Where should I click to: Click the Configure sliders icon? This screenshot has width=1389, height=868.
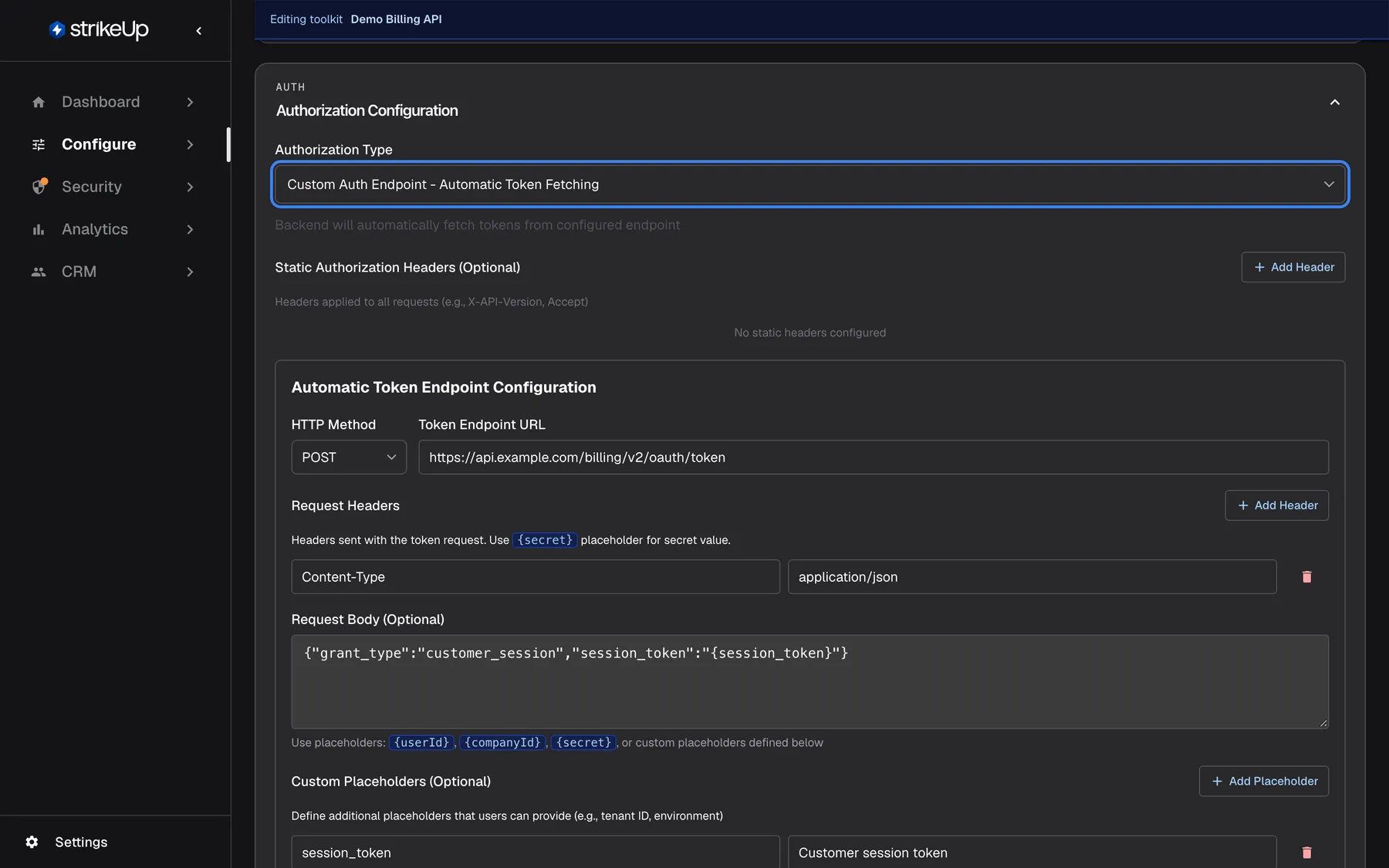[39, 144]
